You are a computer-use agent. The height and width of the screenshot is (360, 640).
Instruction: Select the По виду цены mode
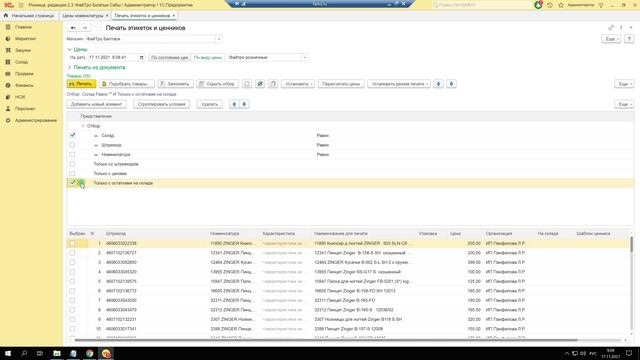pos(207,58)
